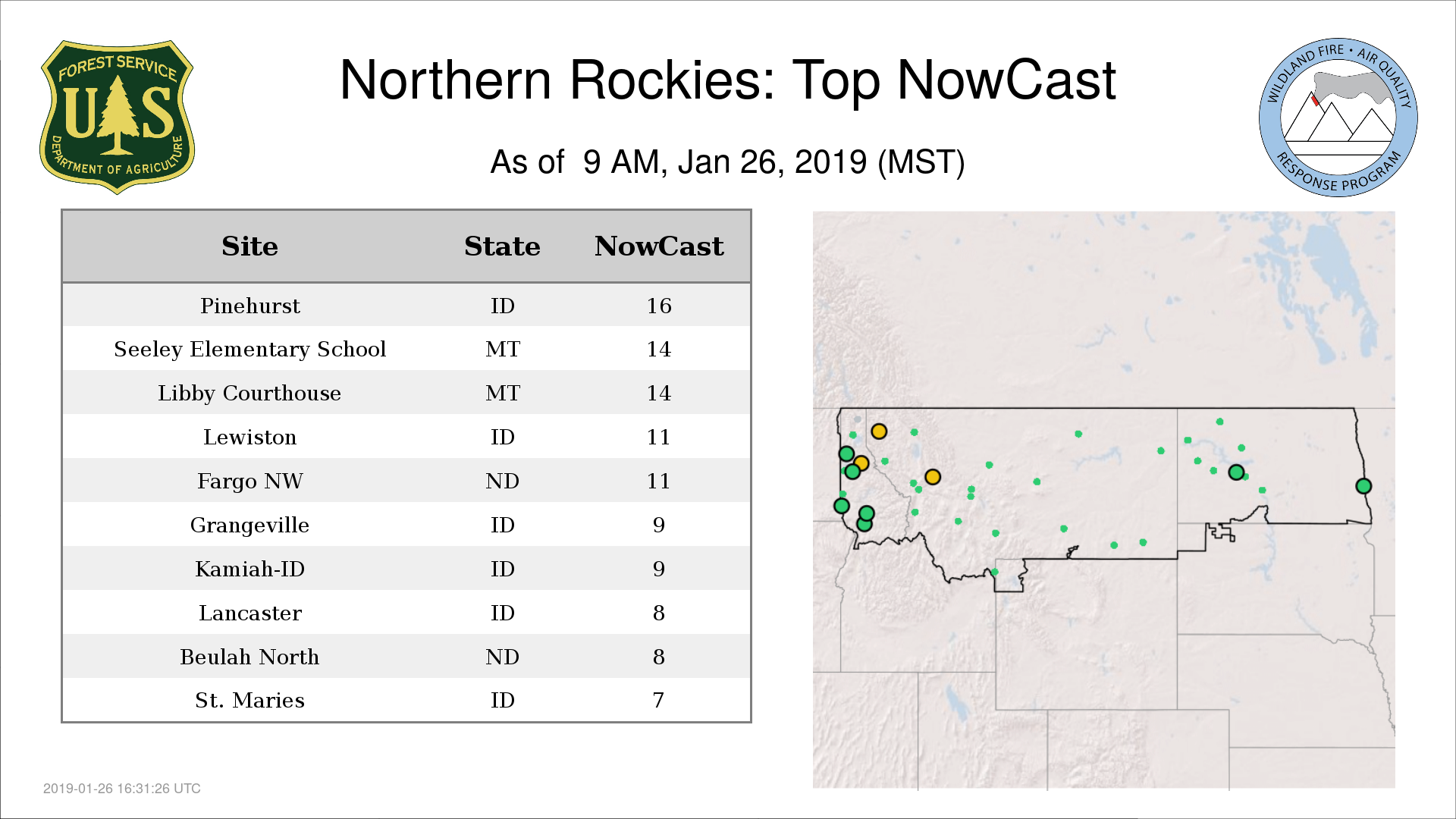Click the green marker on North Dakota's eastern border
The height and width of the screenshot is (819, 1456).
(1363, 486)
